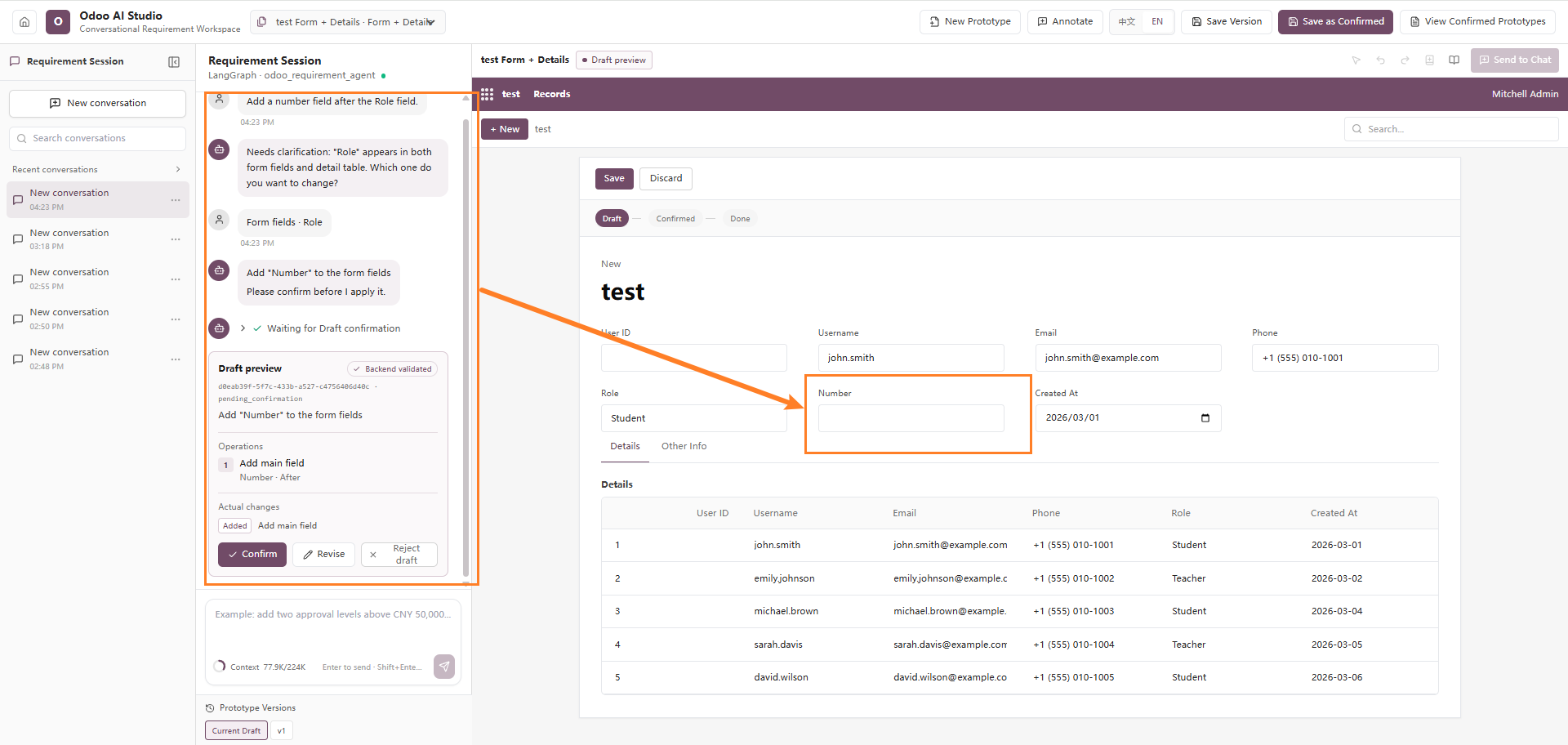The width and height of the screenshot is (1568, 745).
Task: Click the Odoo Search box
Action: [x=1451, y=129]
